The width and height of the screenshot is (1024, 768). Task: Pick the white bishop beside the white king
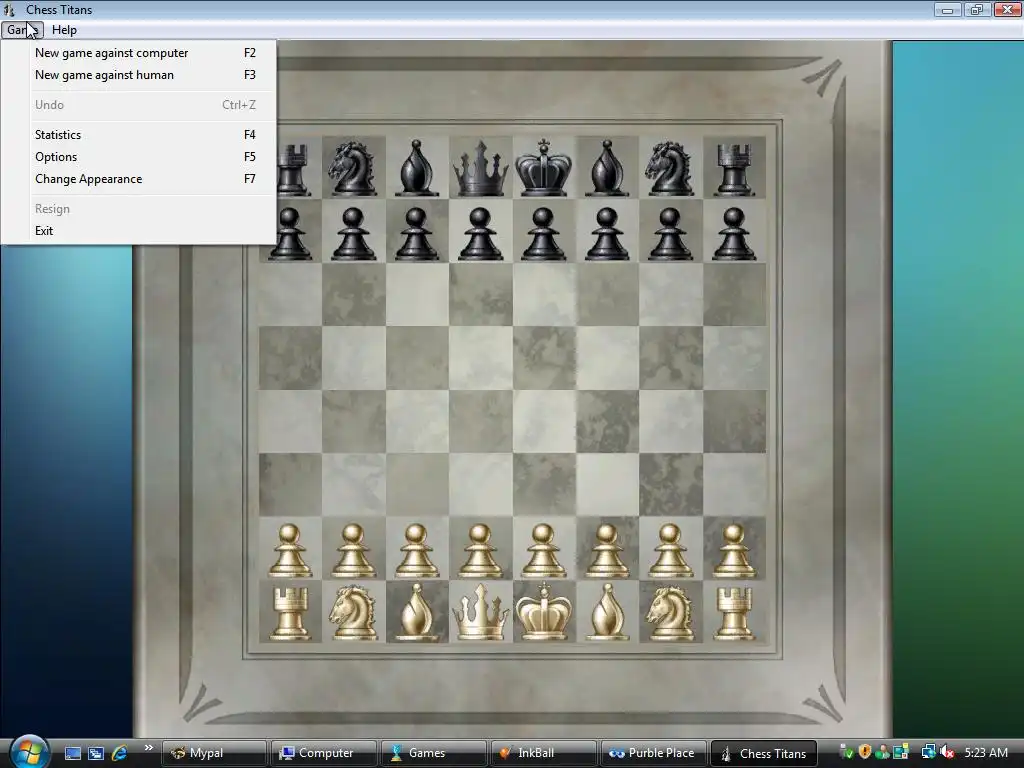click(607, 613)
